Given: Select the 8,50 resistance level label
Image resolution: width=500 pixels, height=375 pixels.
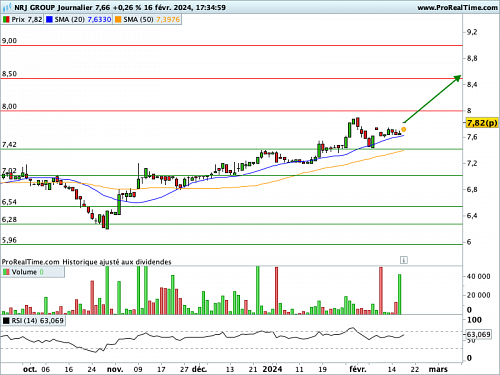Looking at the screenshot, I should pos(9,74).
